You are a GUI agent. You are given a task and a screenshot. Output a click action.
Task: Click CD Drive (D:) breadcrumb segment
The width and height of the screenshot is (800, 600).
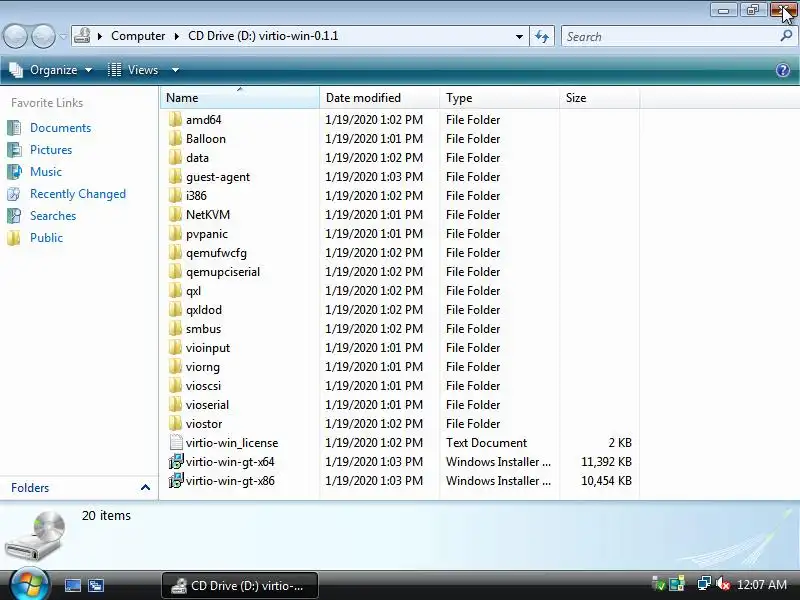click(263, 36)
